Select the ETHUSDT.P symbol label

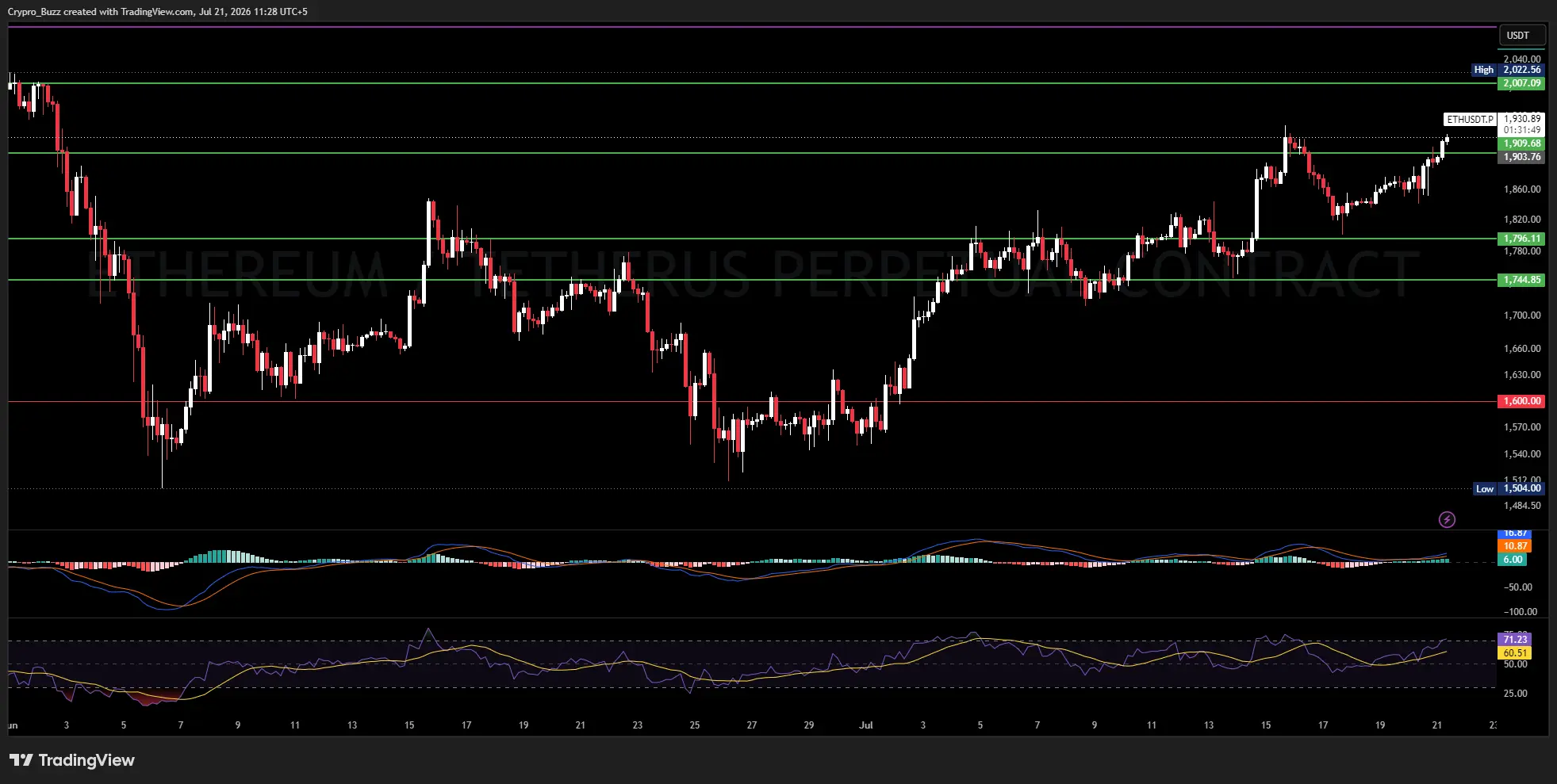(x=1470, y=119)
